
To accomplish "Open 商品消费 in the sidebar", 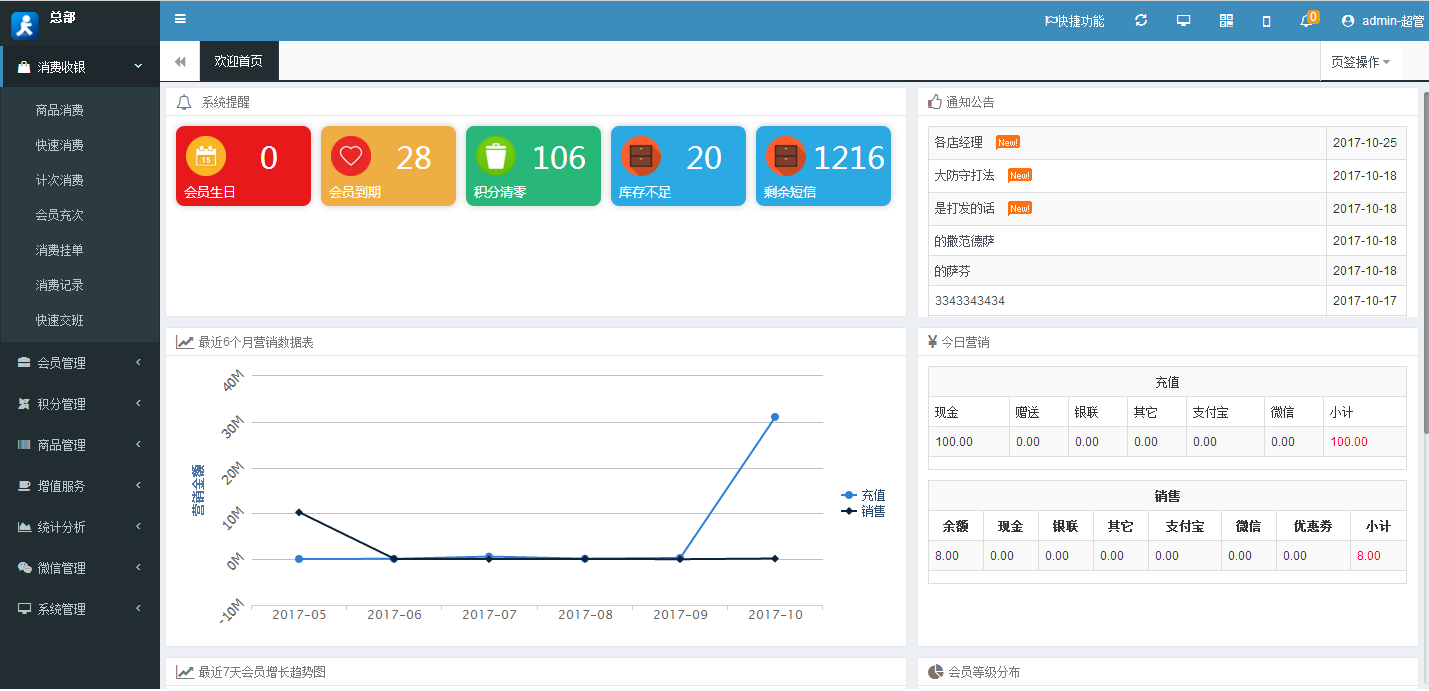I will coord(60,110).
